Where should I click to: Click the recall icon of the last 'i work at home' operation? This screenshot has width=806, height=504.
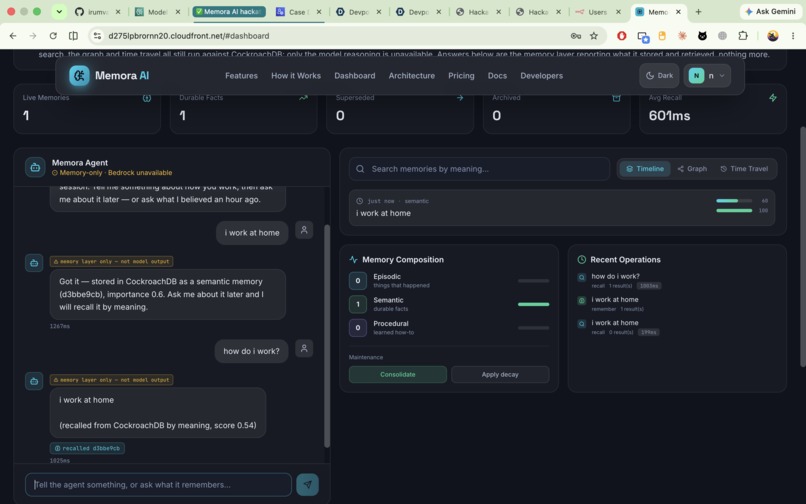click(581, 324)
